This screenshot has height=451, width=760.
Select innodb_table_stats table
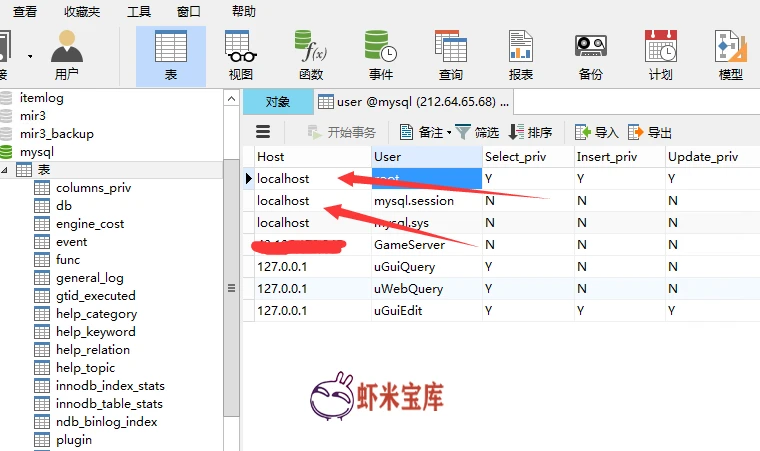tap(109, 403)
